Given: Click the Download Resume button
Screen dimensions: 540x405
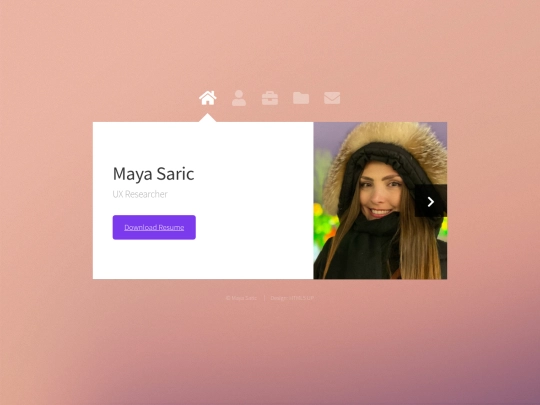Looking at the screenshot, I should click(154, 227).
